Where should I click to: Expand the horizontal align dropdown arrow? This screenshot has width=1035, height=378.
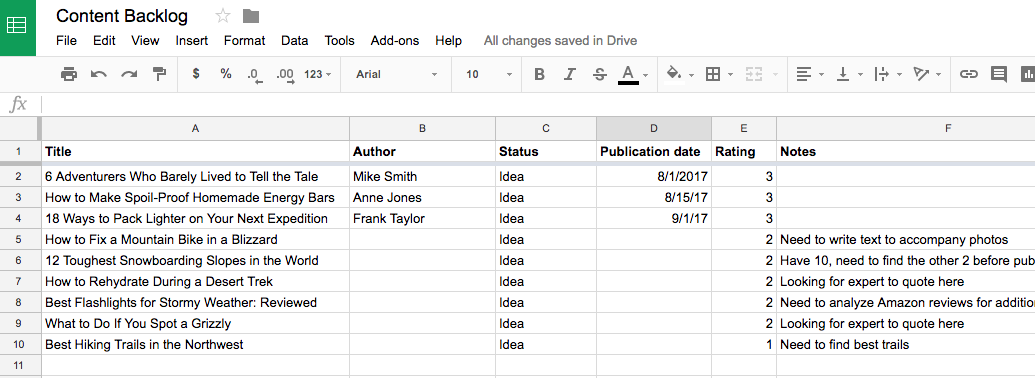click(821, 75)
